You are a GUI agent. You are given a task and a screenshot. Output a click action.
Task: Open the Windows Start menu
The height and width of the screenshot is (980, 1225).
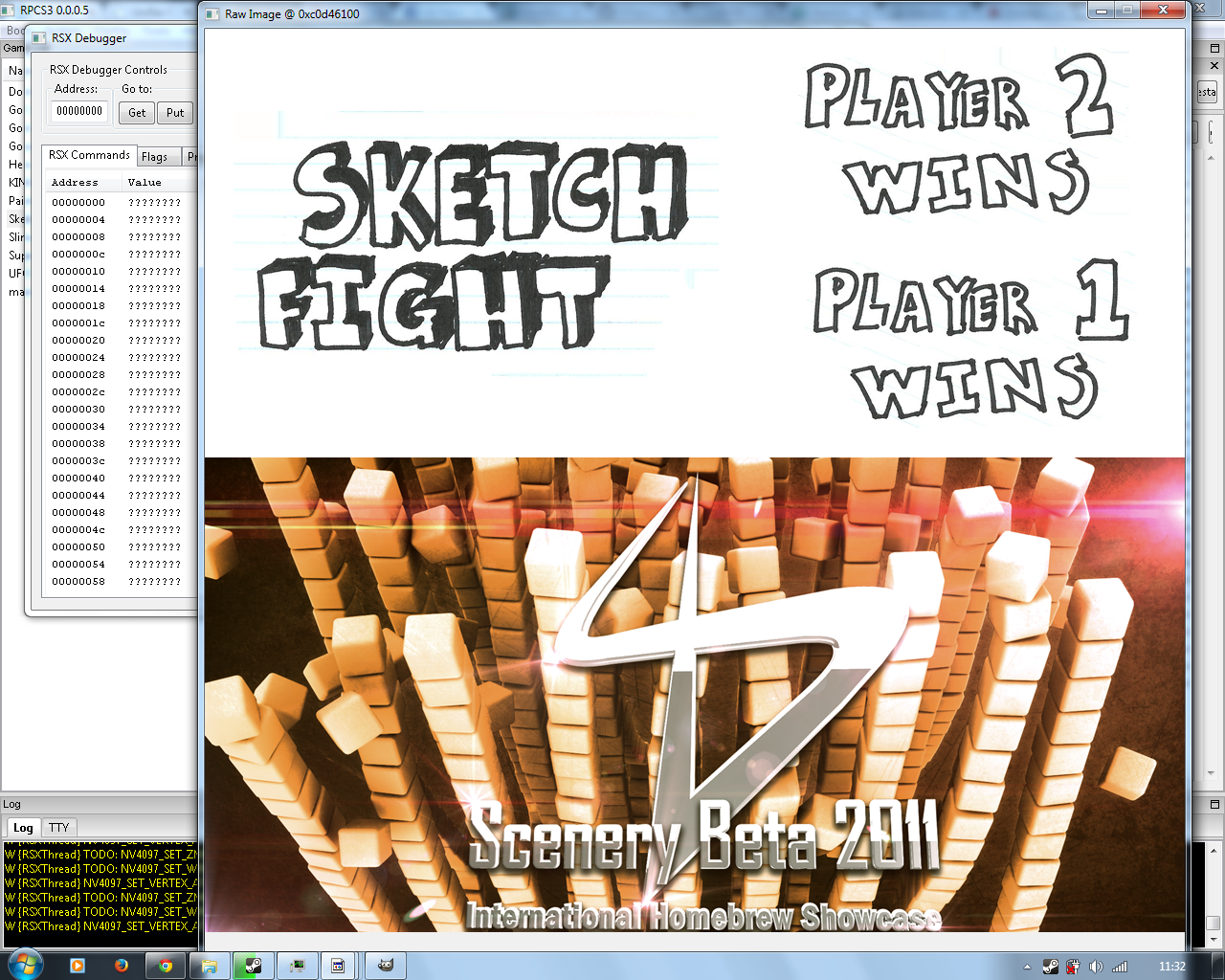click(x=25, y=965)
